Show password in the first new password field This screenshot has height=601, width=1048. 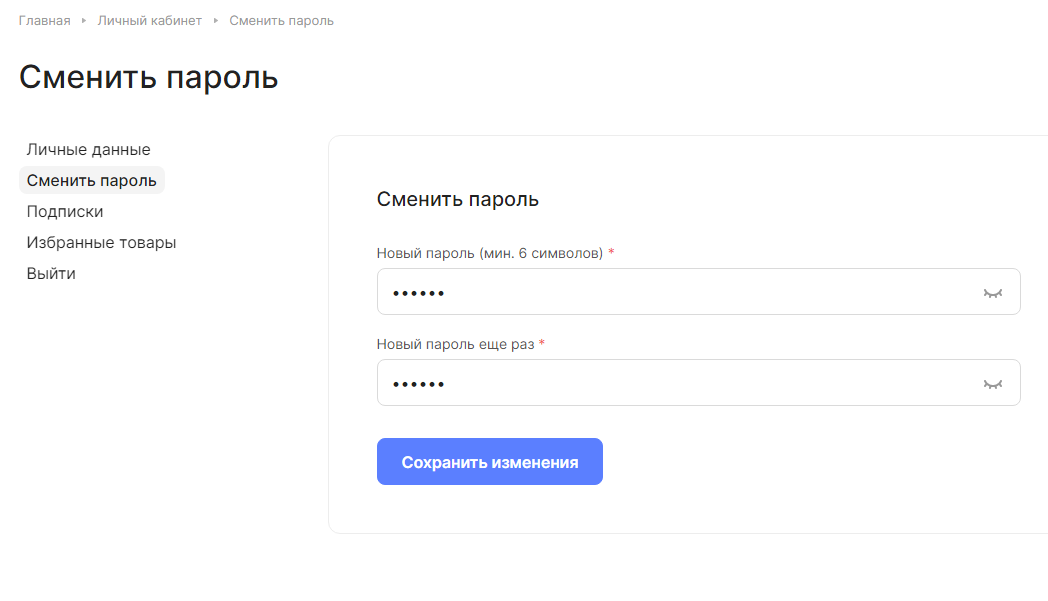[x=993, y=293]
